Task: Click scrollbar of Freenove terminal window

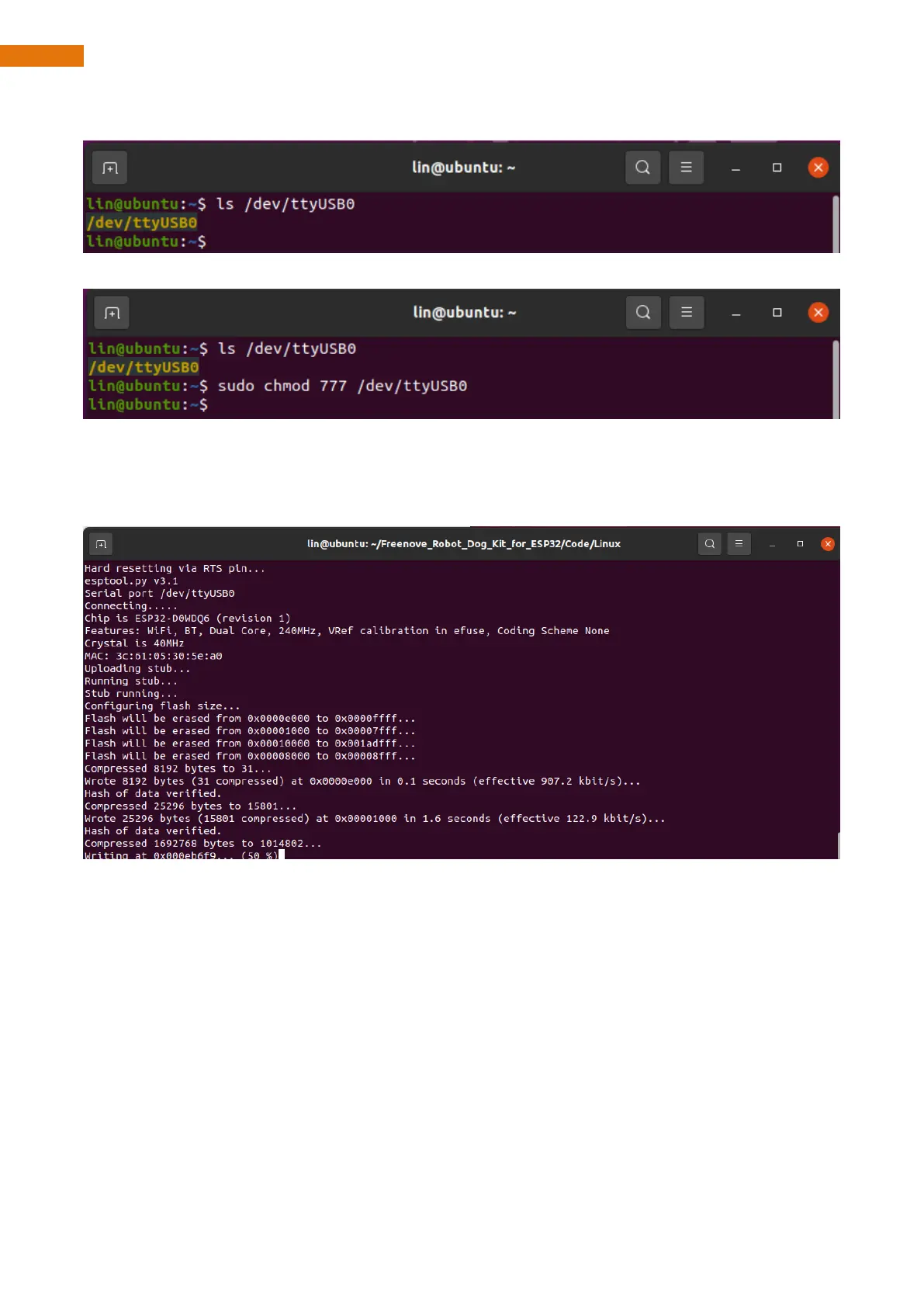Action: click(x=838, y=845)
